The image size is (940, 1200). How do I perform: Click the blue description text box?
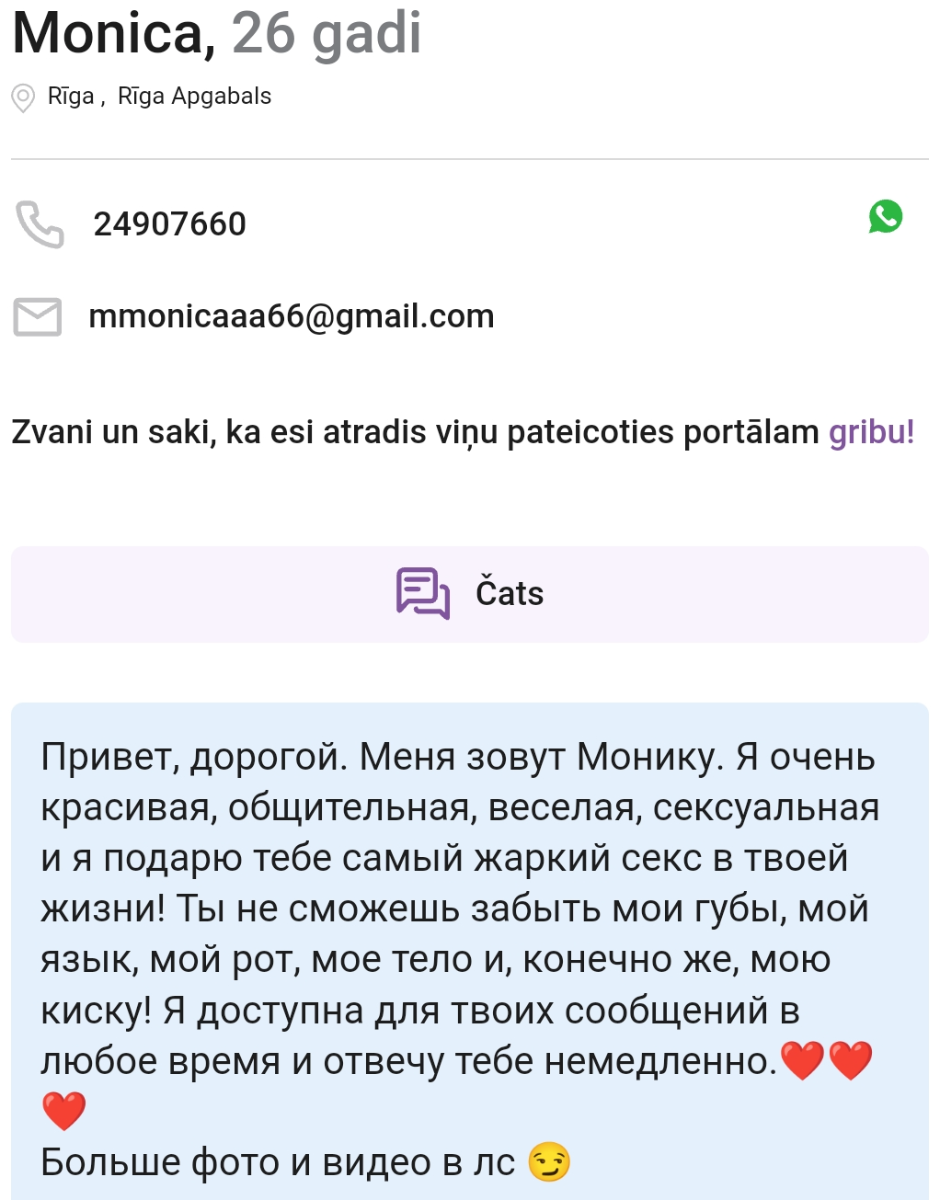point(470,951)
